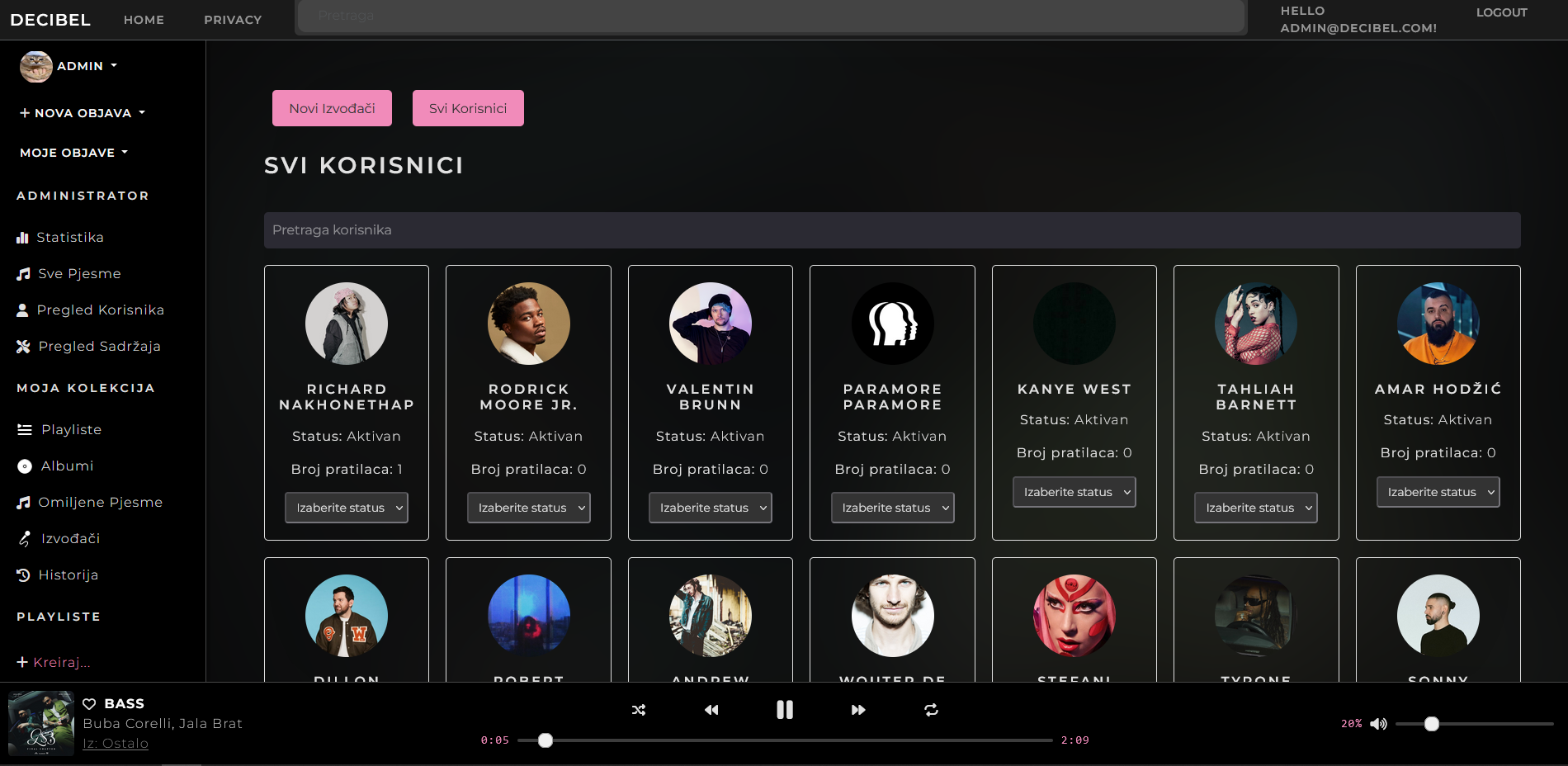Open status dropdown for Kanye West
Image resolution: width=1568 pixels, height=766 pixels.
(1074, 492)
